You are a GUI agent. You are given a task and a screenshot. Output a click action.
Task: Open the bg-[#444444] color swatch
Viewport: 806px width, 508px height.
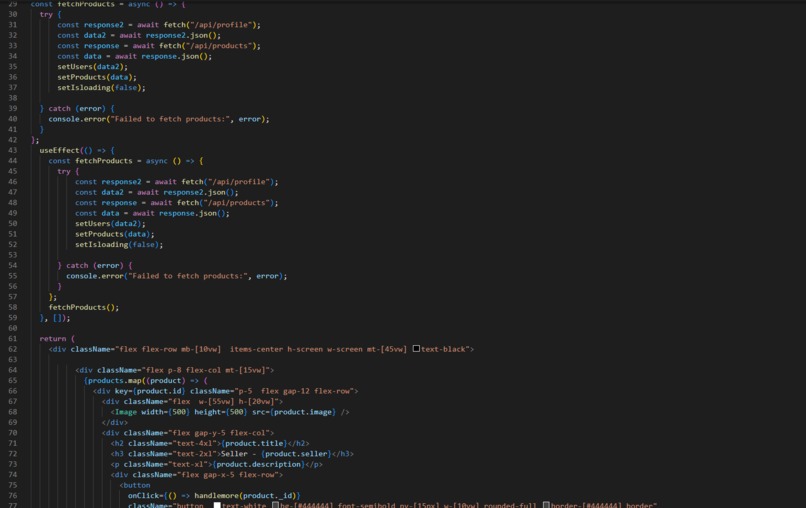coord(276,505)
